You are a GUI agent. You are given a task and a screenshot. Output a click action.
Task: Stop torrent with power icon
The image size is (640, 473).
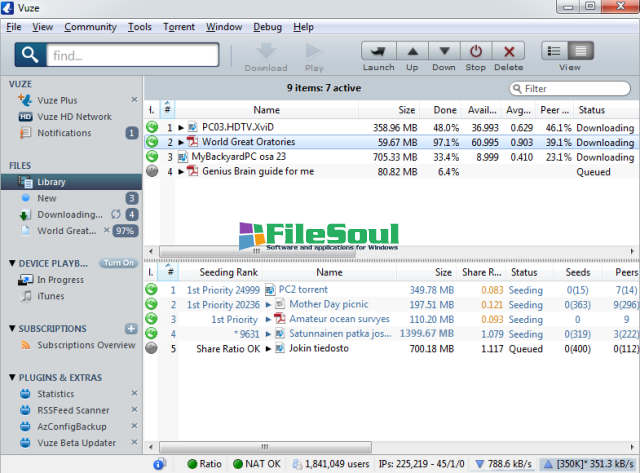476,51
